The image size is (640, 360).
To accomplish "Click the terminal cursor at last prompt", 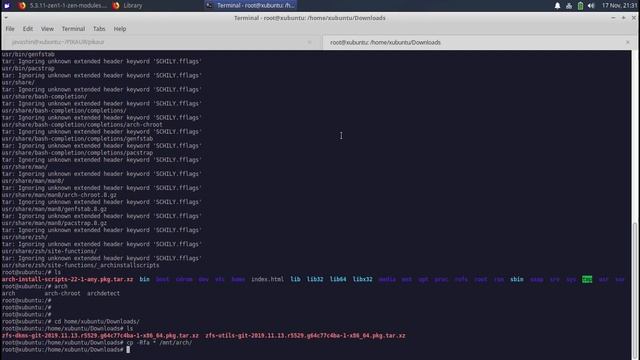I will tap(128, 349).
